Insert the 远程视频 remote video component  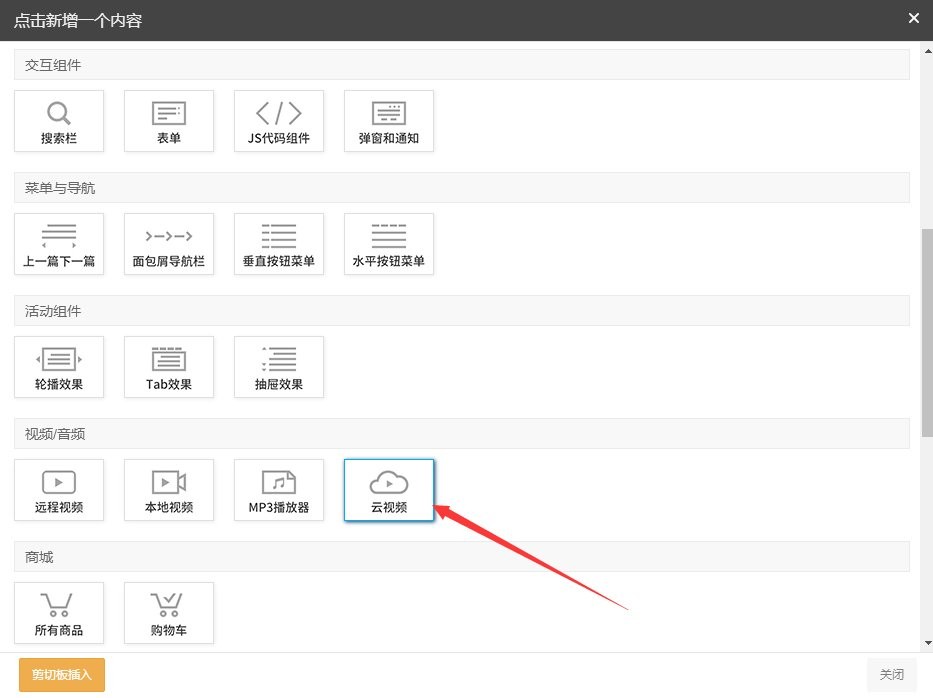tap(59, 490)
